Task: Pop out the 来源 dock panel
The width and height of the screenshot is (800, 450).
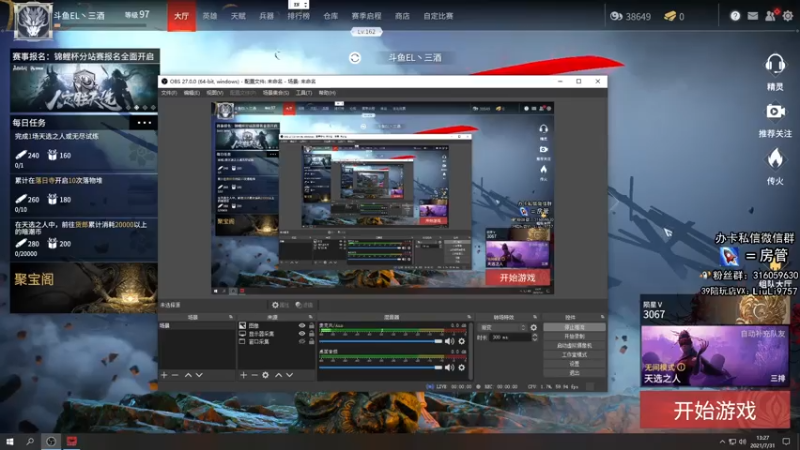Action: click(310, 317)
